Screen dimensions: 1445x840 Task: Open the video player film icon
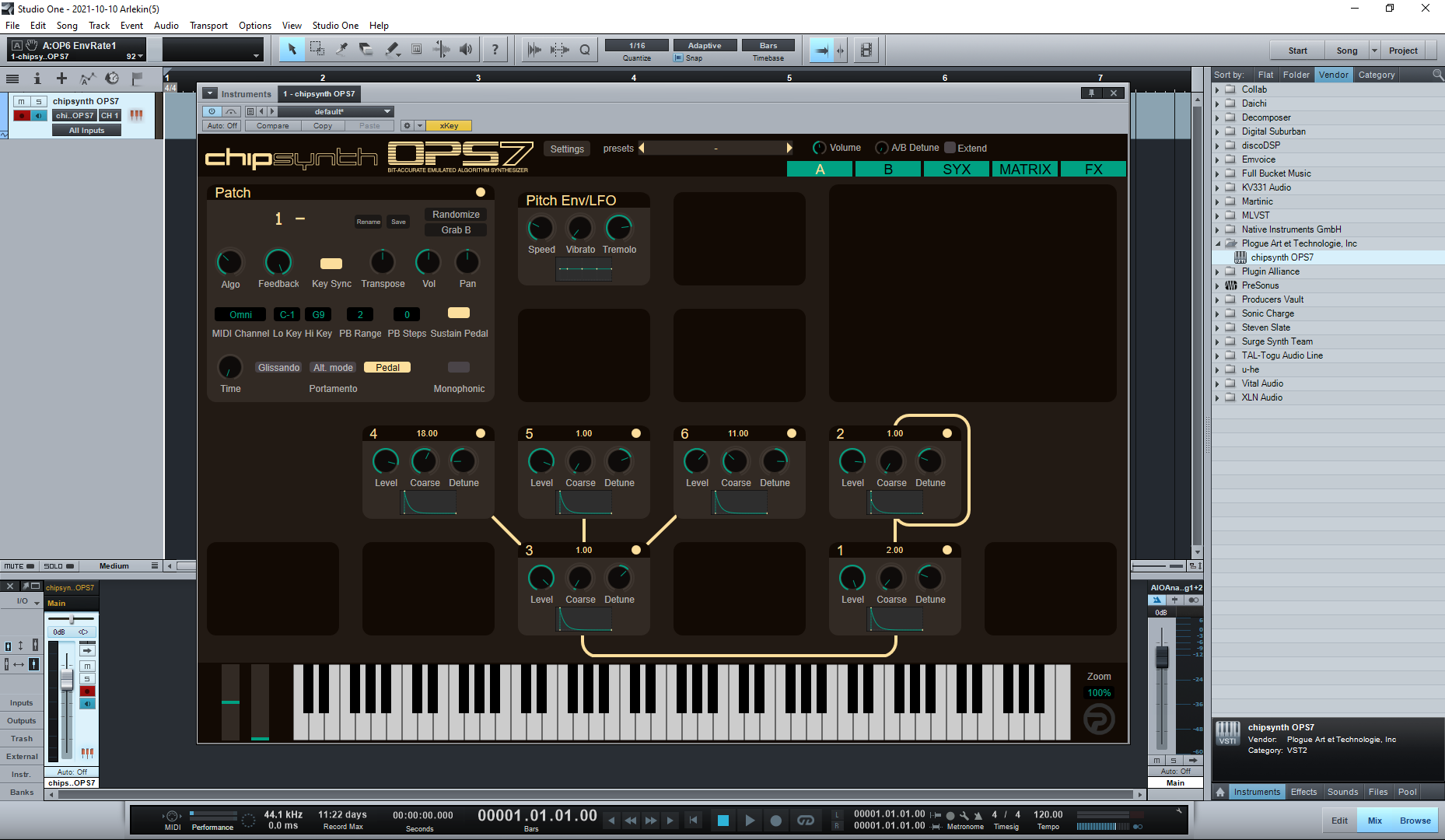click(866, 50)
